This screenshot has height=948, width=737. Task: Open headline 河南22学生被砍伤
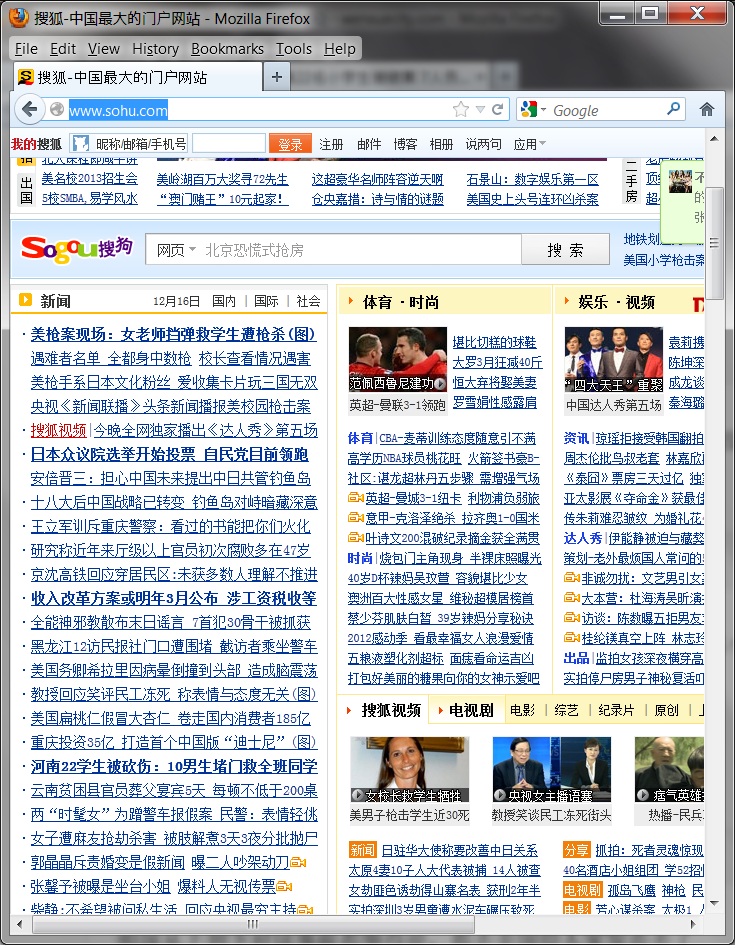(174, 766)
